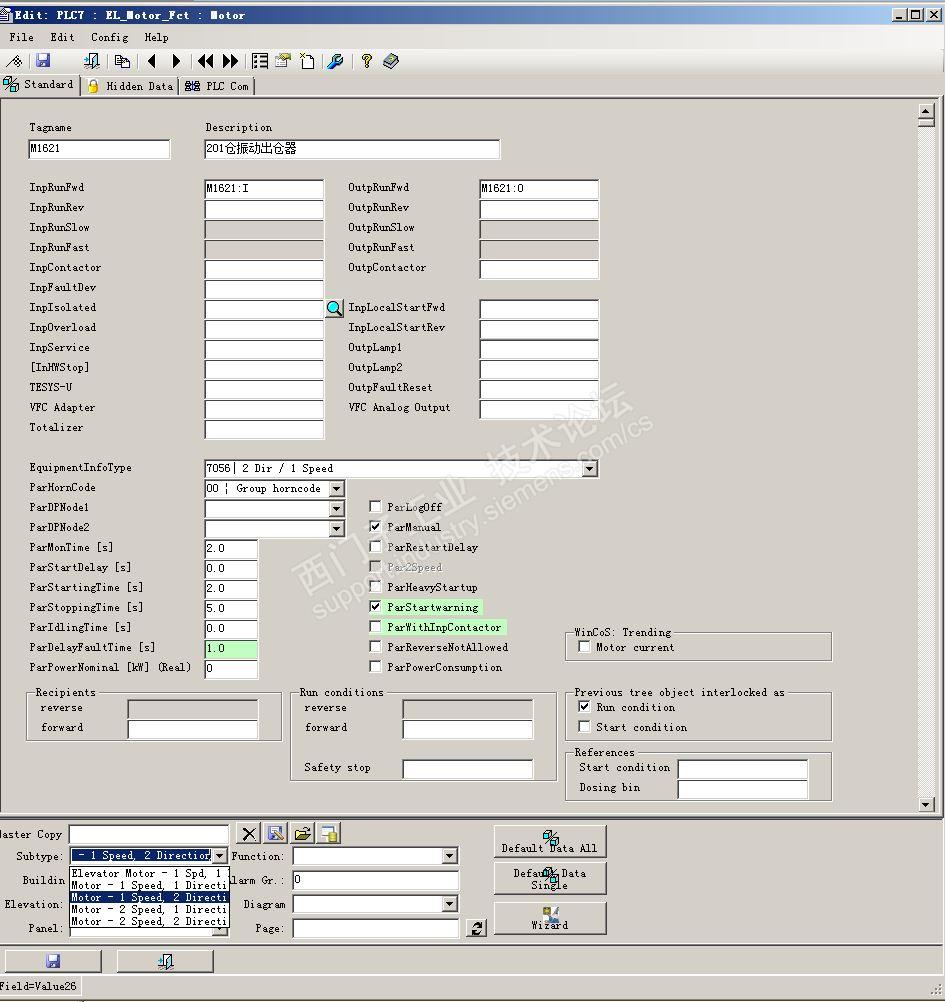This screenshot has height=1002, width=945.
Task: Toggle the ParLogOff checkbox
Action: tap(376, 507)
